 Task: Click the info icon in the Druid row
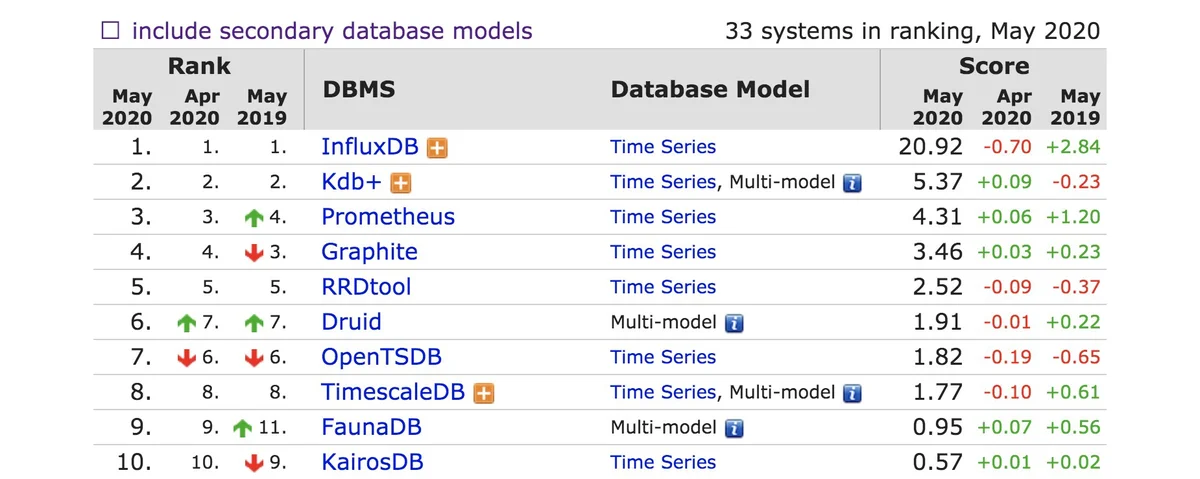[734, 323]
